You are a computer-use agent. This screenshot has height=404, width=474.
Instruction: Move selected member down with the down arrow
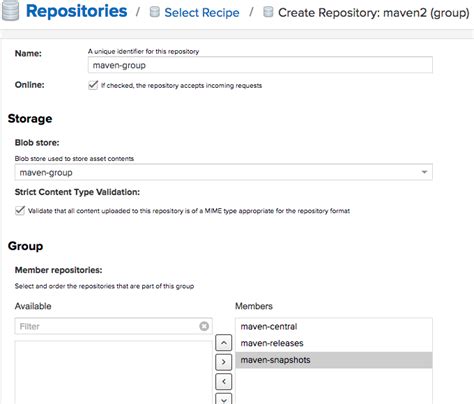pos(224,399)
